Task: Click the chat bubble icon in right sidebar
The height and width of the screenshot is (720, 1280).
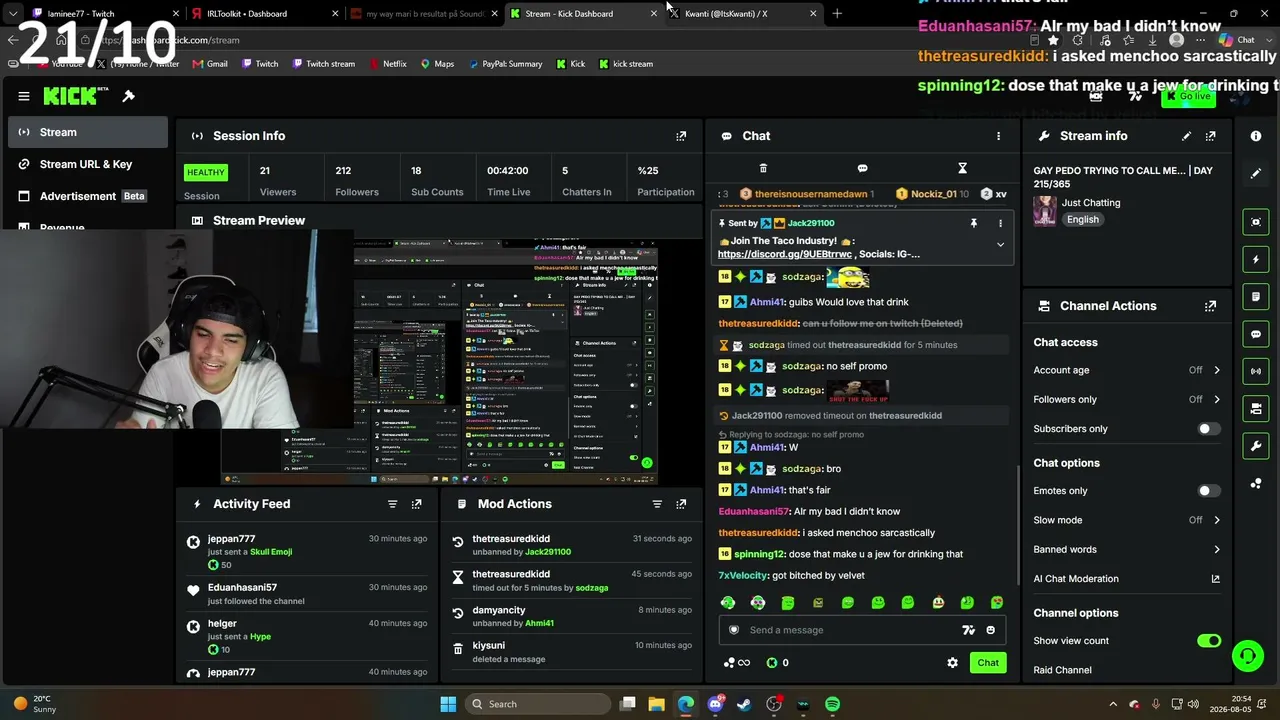Action: (1256, 334)
